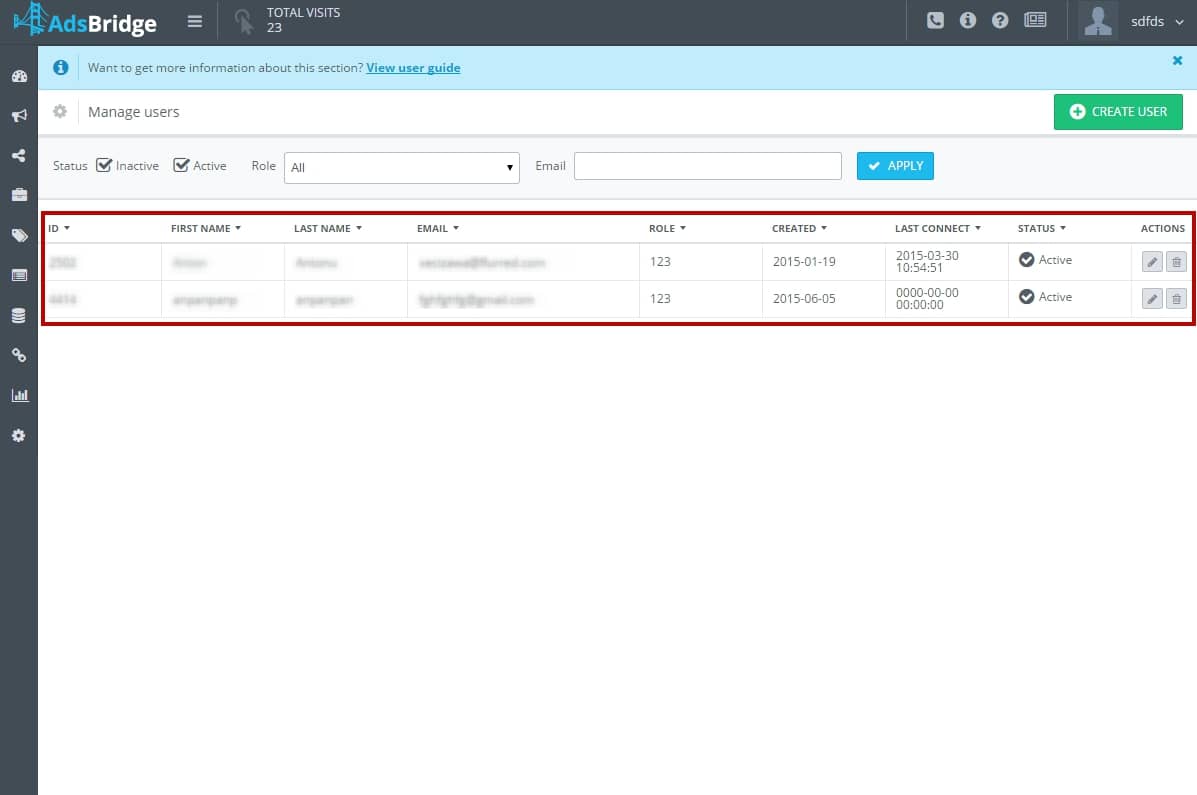
Task: Open the settings gear sidebar icon
Action: [x=19, y=435]
